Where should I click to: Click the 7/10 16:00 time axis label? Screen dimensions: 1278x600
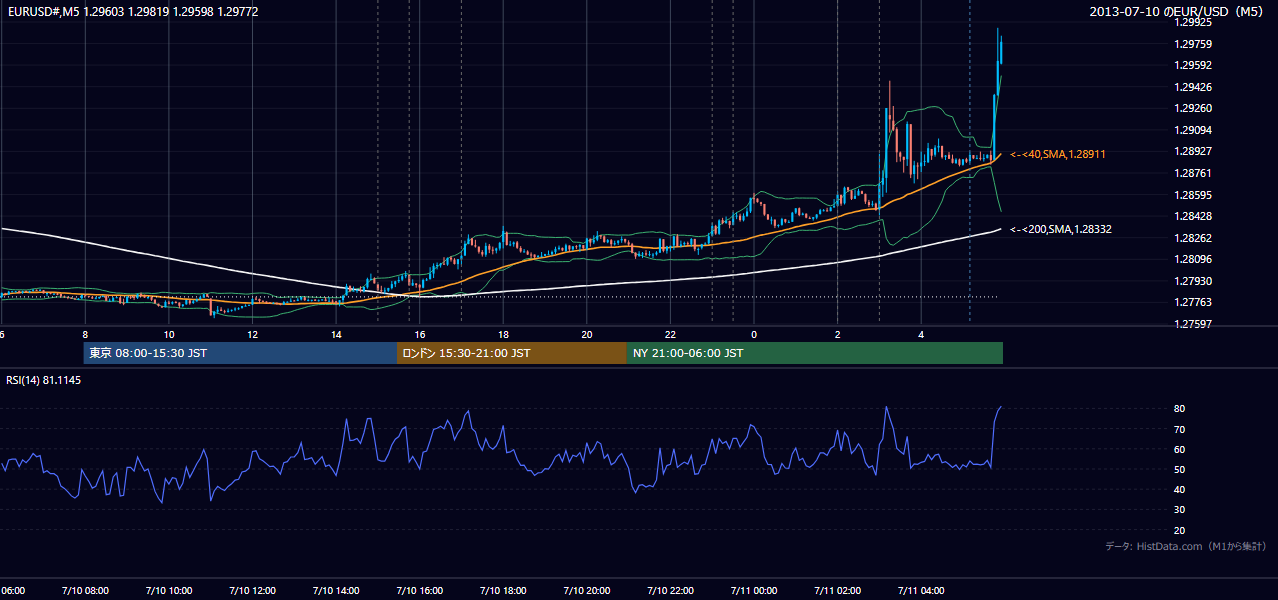coord(419,590)
